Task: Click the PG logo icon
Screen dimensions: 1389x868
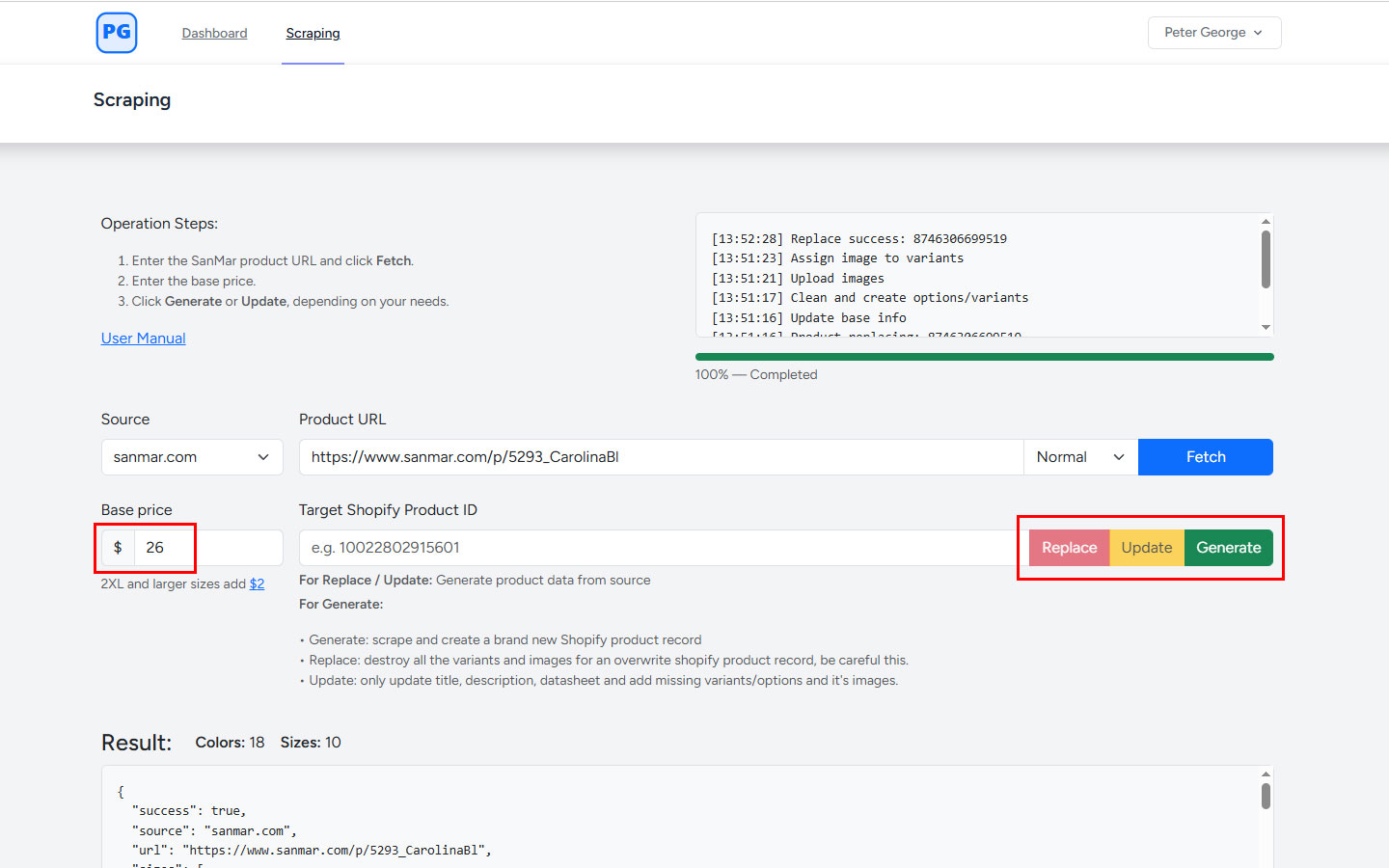Action: 117,33
